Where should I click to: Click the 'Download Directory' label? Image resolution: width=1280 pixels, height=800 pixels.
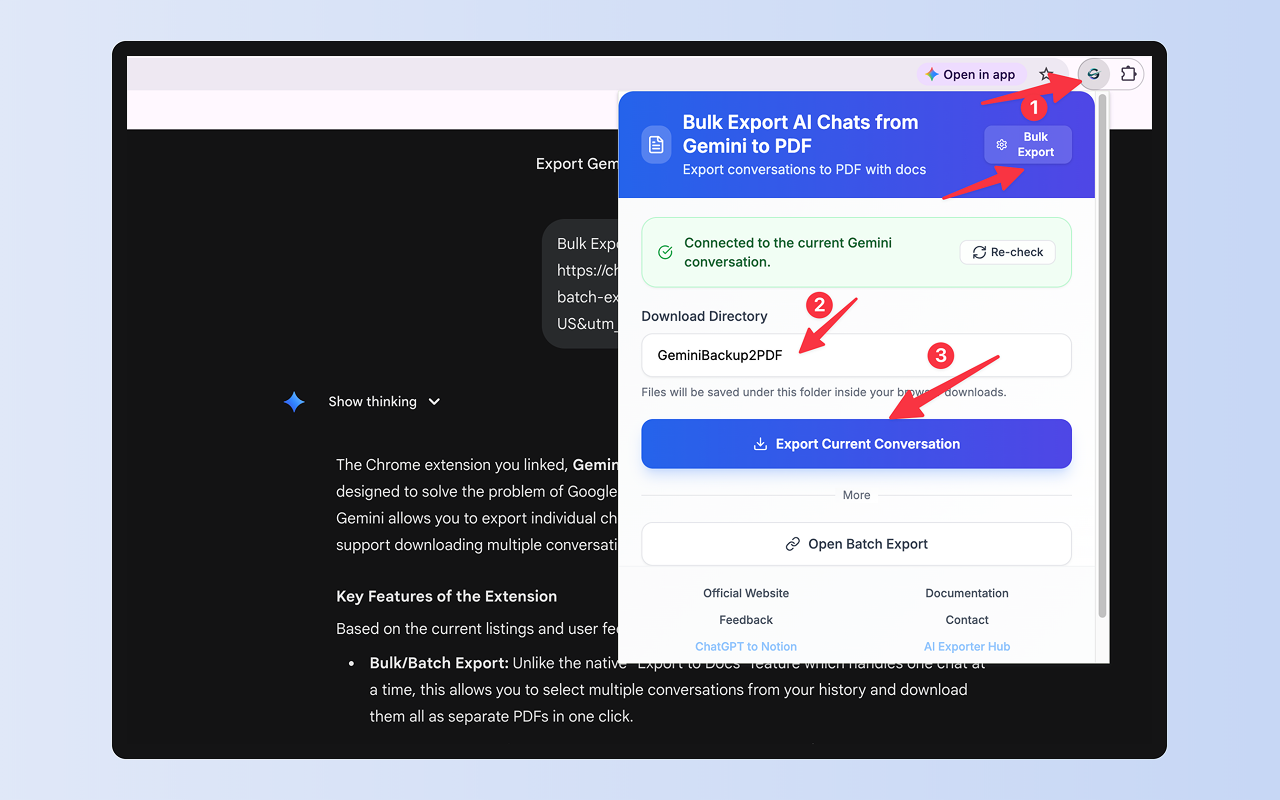(x=704, y=316)
